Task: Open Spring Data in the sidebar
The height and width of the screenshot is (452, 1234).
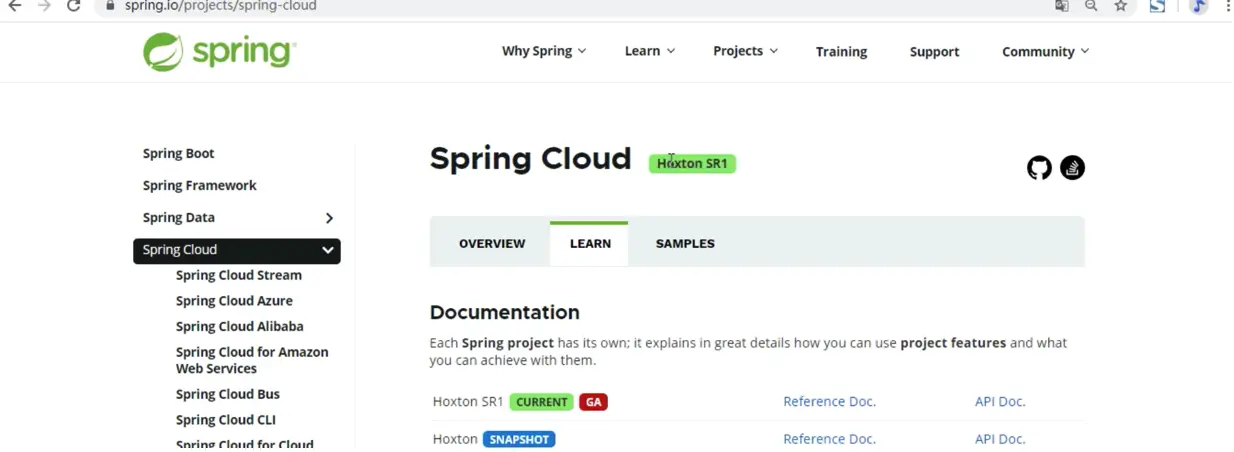Action: (x=178, y=217)
